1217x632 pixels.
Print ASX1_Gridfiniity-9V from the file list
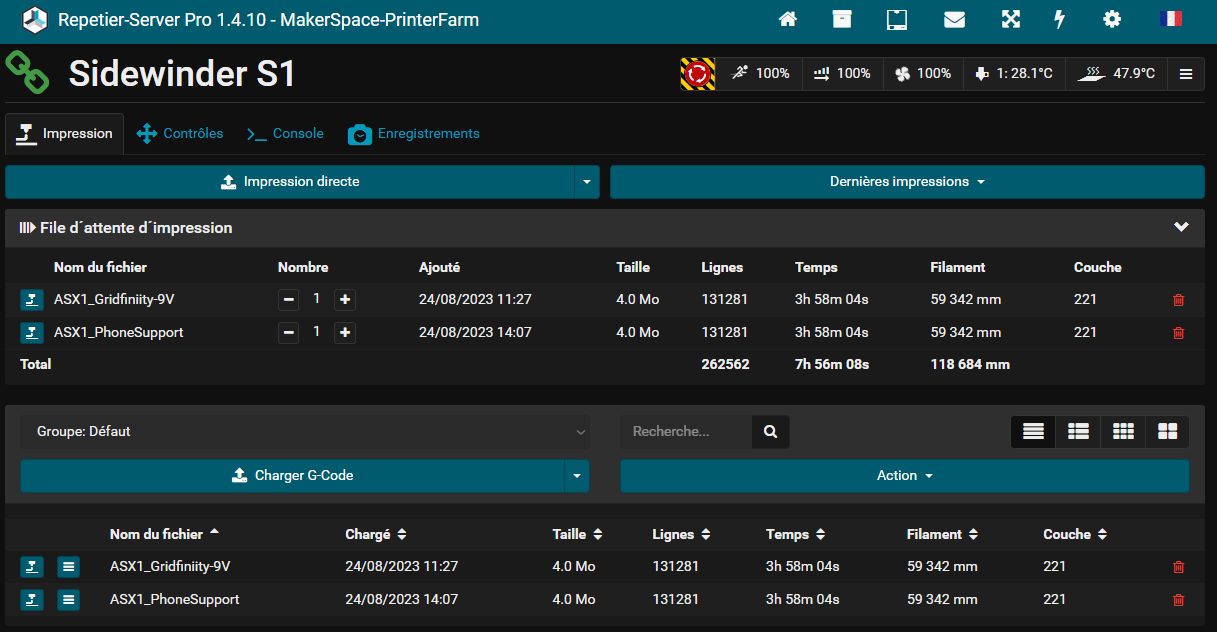pos(32,567)
